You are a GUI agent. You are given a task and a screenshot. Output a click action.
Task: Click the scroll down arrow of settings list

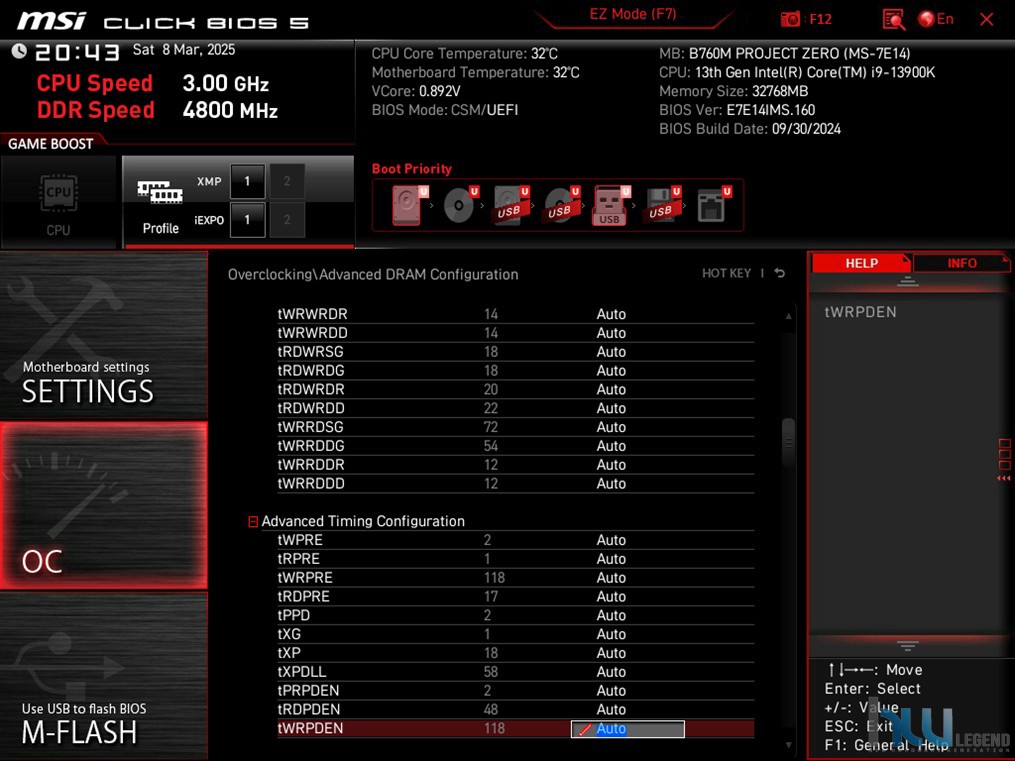pos(788,745)
